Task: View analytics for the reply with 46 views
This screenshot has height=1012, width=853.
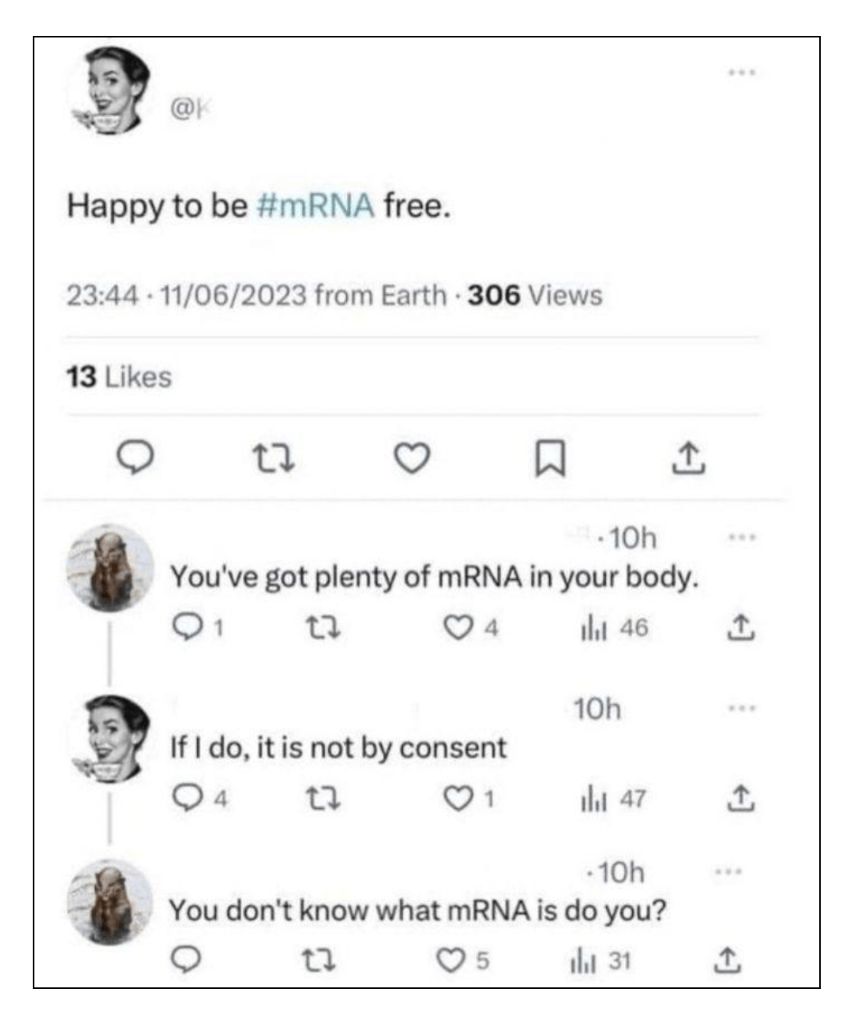Action: point(589,628)
